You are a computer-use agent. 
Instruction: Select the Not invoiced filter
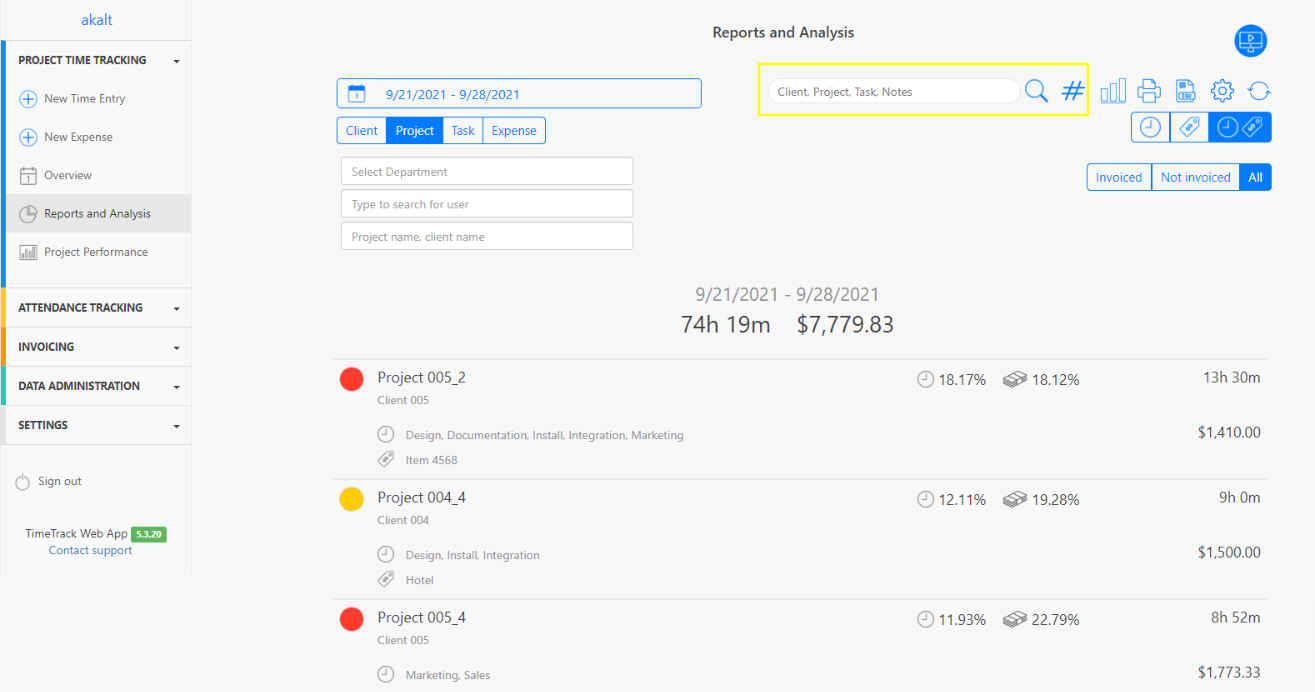pos(1195,177)
